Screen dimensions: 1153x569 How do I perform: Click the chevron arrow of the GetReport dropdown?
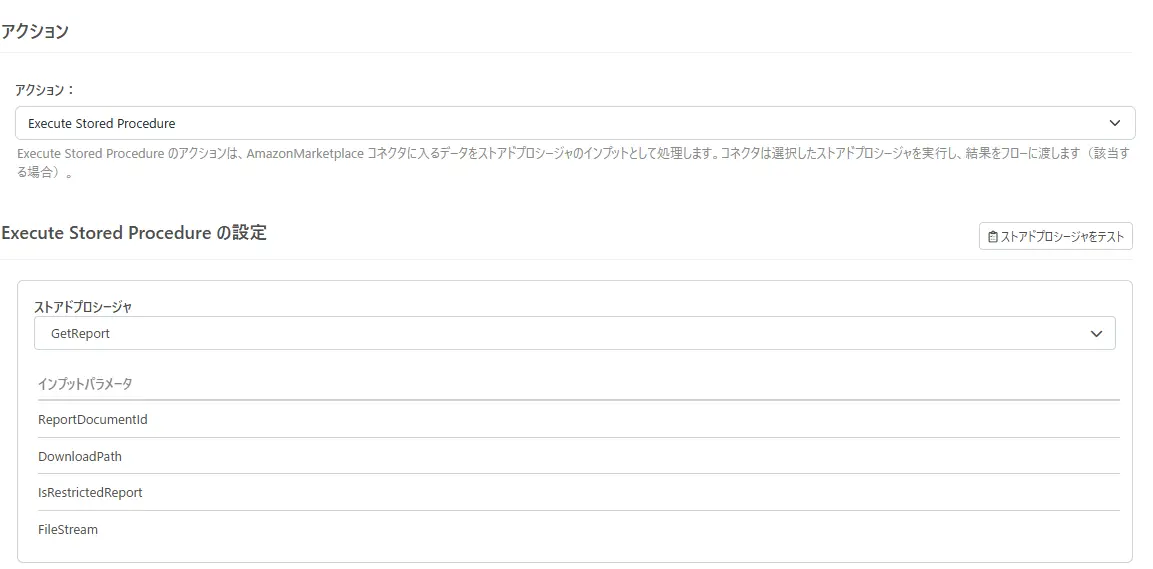(1096, 334)
